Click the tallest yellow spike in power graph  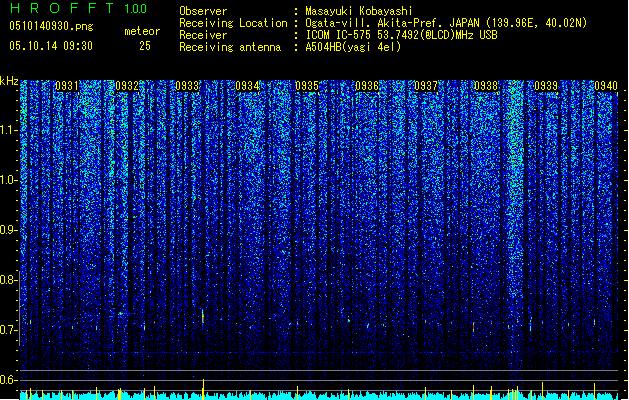(x=203, y=389)
